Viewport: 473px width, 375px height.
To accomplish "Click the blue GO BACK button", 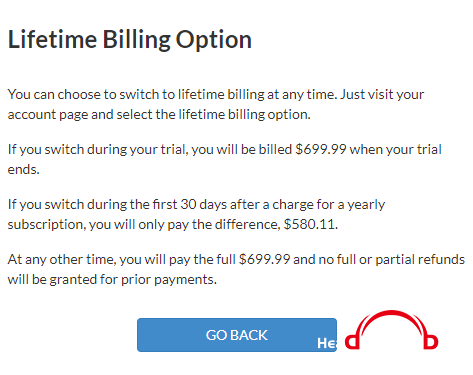I will (237, 335).
